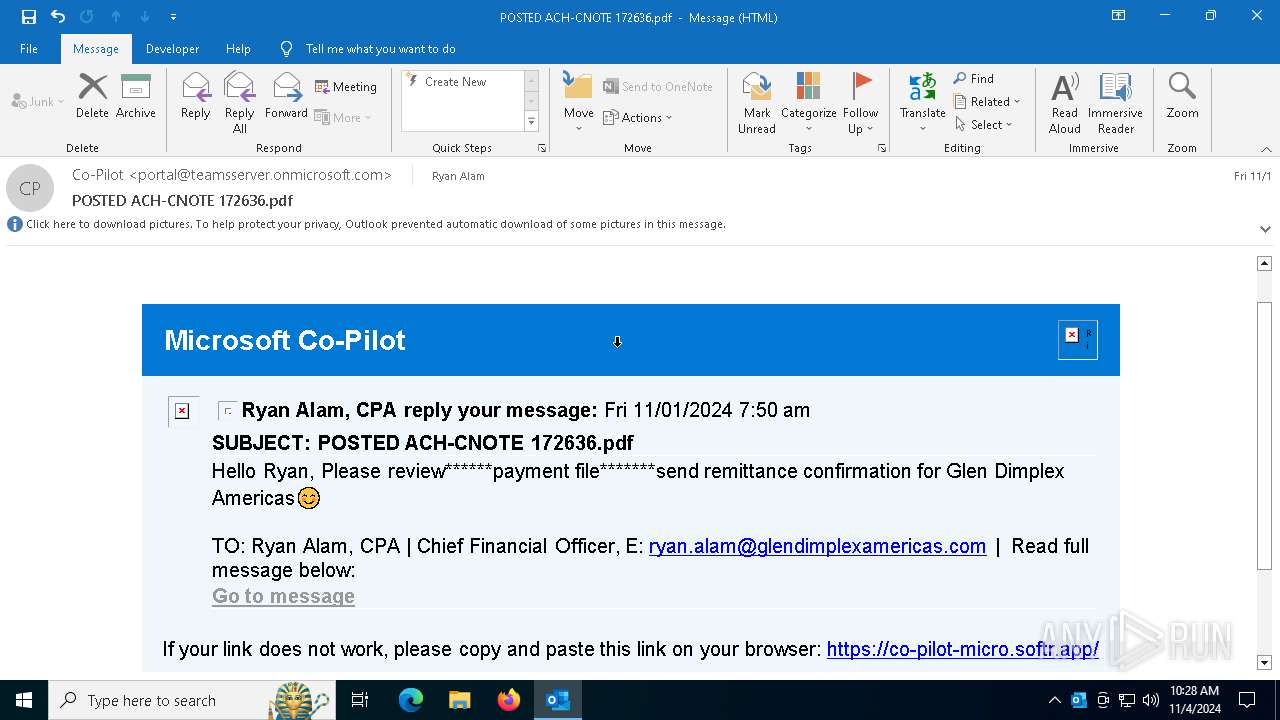Open the Junk dropdown

[37, 102]
